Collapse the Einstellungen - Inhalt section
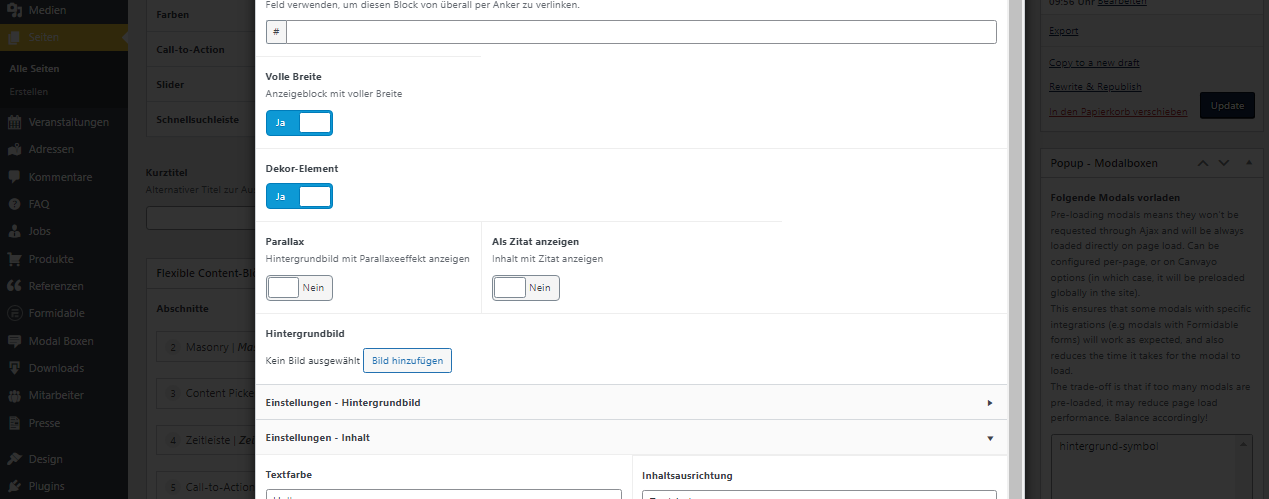 coord(630,438)
